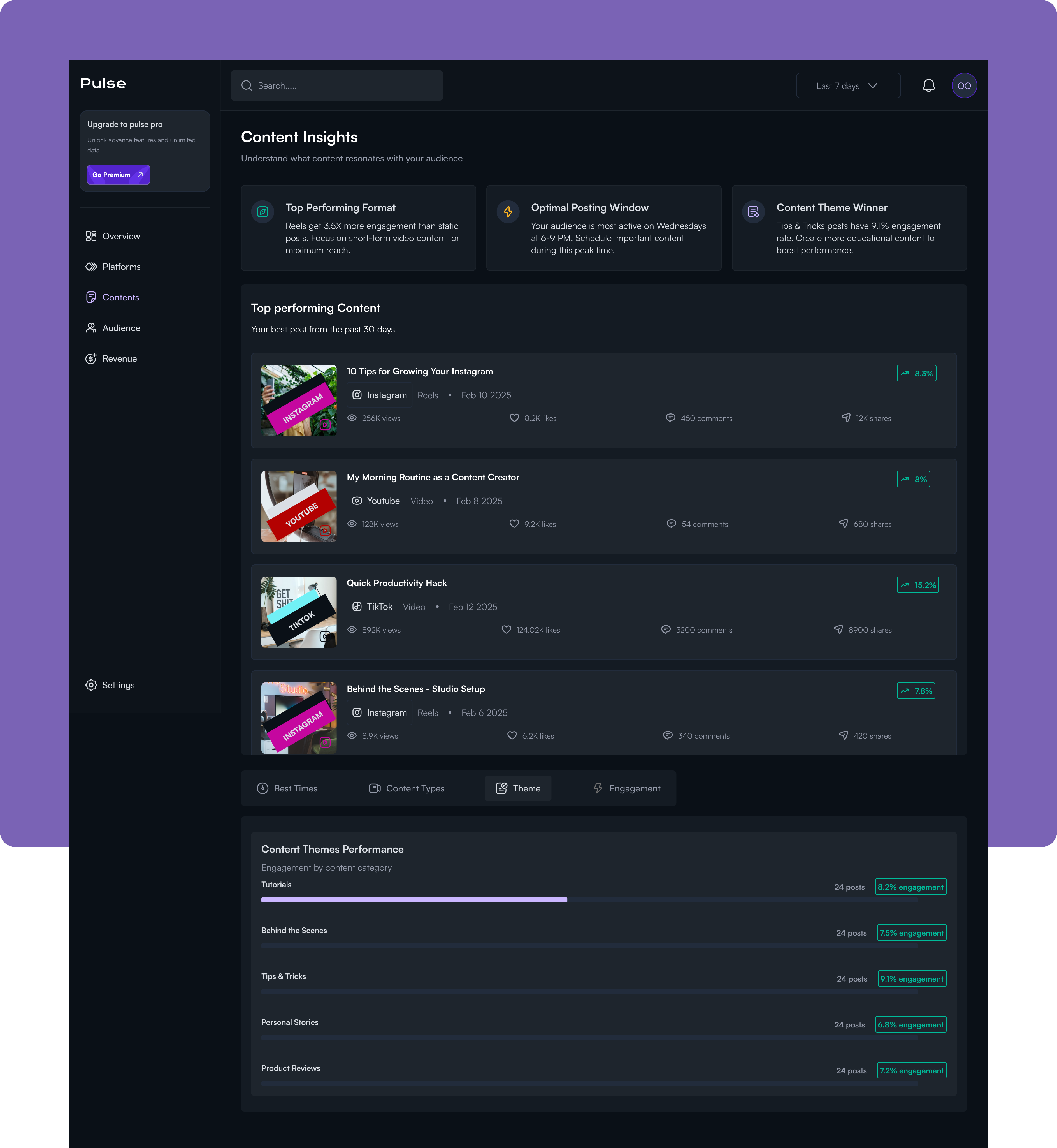Click the notification bell icon
1057x1148 pixels.
click(x=928, y=86)
